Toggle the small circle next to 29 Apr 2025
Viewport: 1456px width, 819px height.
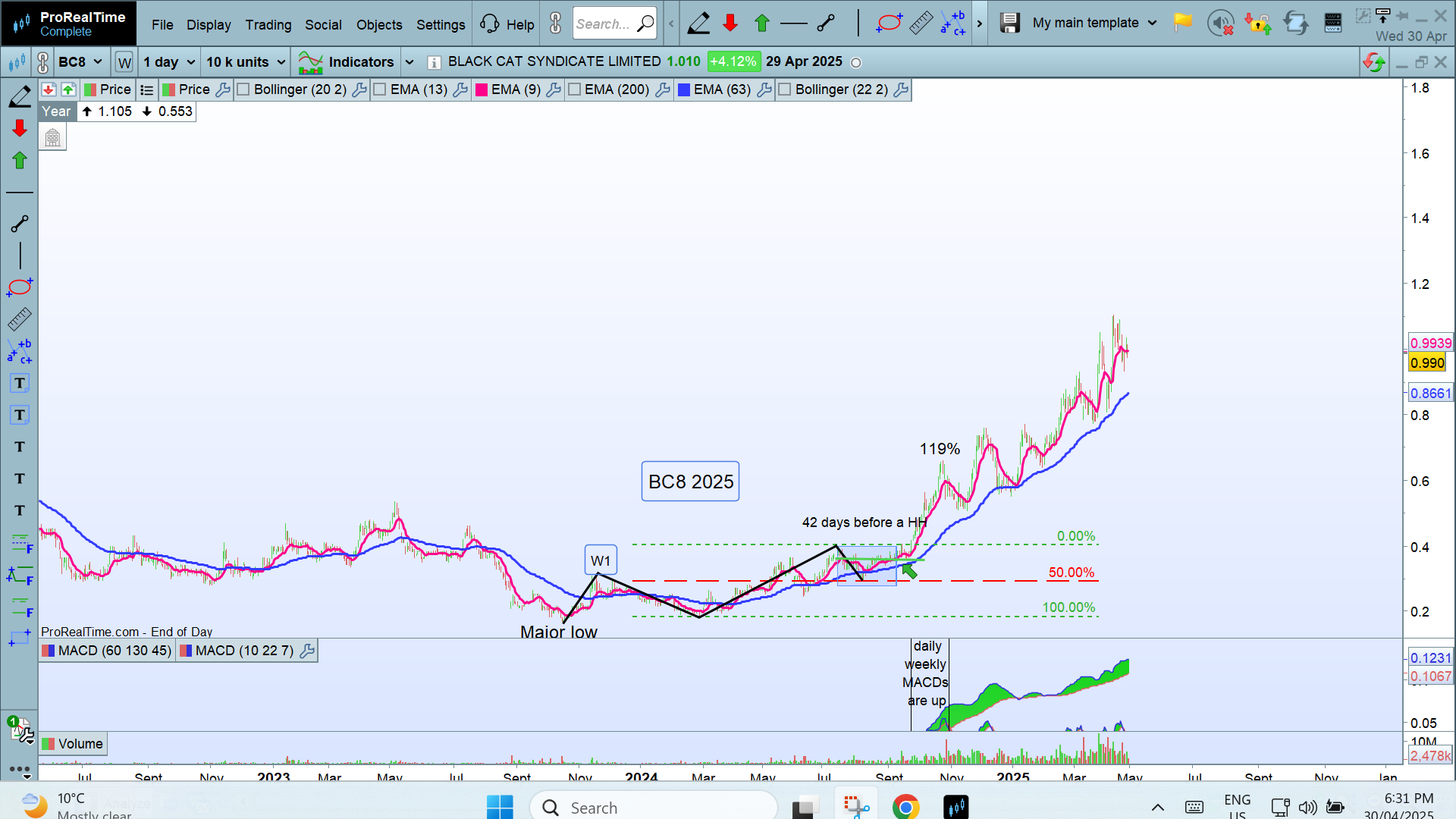pos(856,63)
